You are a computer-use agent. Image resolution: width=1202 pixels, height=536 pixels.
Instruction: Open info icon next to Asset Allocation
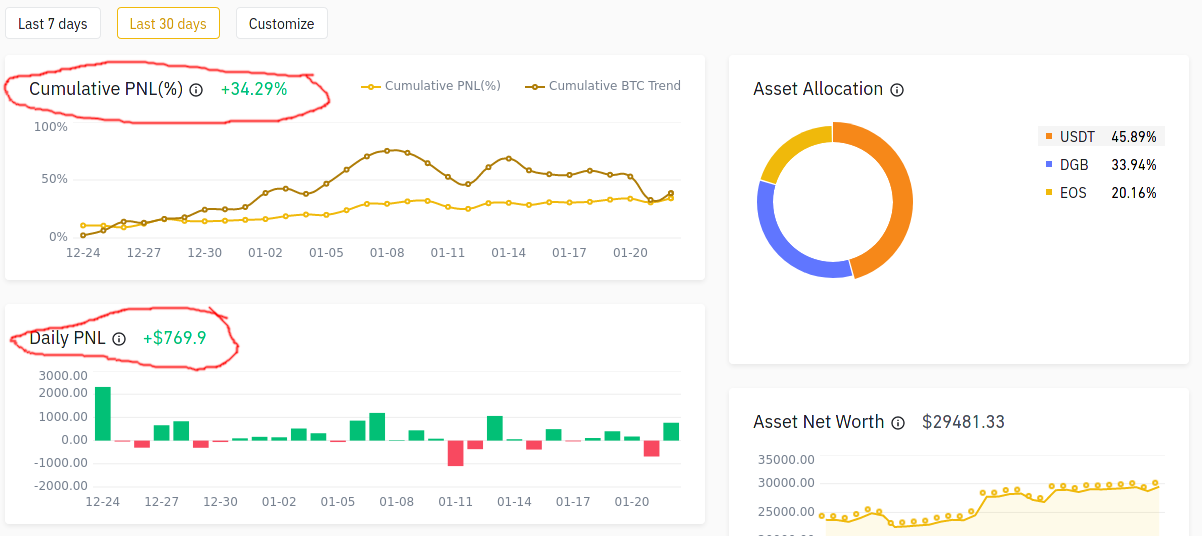coord(897,90)
